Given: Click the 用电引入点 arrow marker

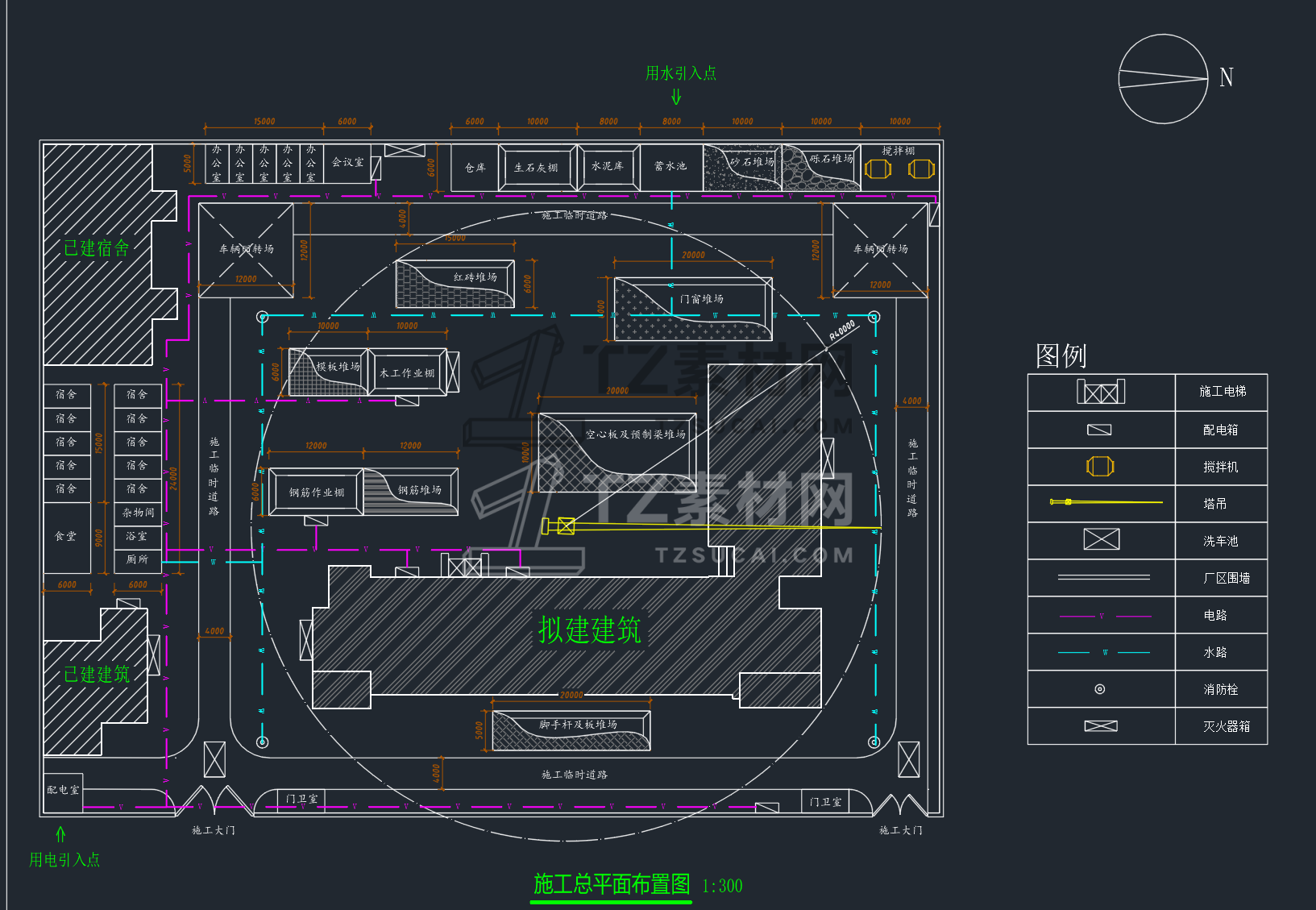Looking at the screenshot, I should [x=60, y=833].
